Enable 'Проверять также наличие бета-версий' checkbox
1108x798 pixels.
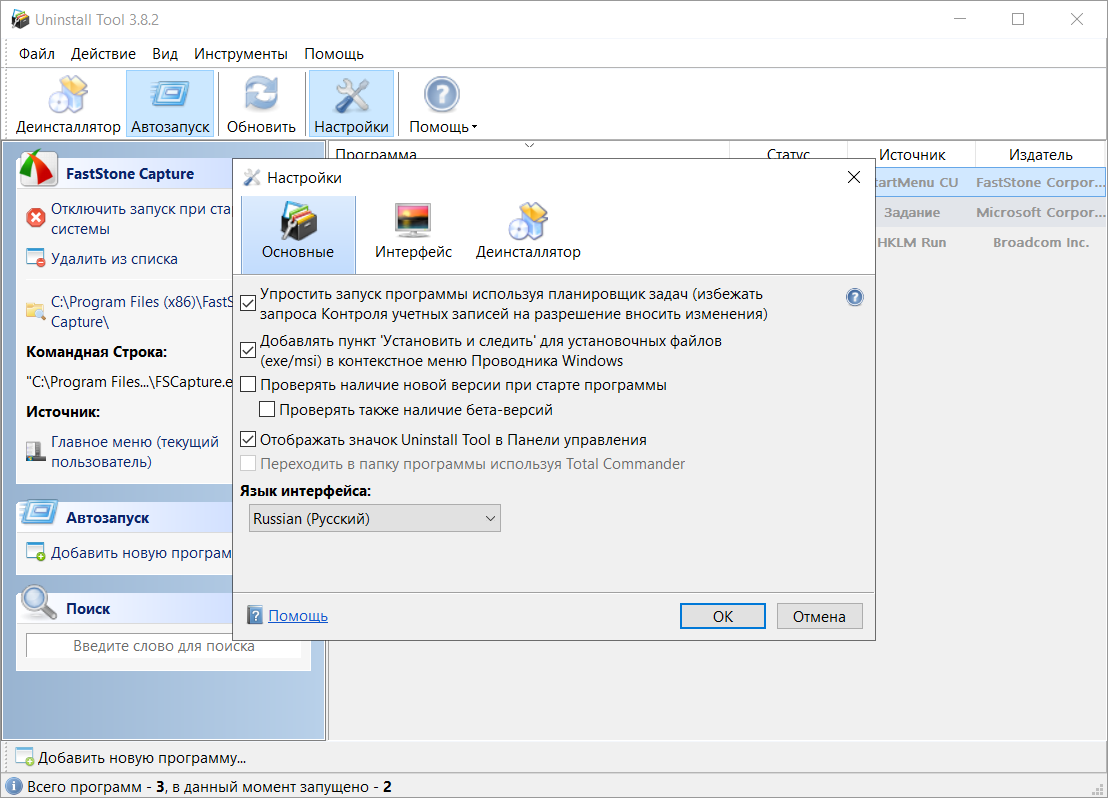point(267,409)
